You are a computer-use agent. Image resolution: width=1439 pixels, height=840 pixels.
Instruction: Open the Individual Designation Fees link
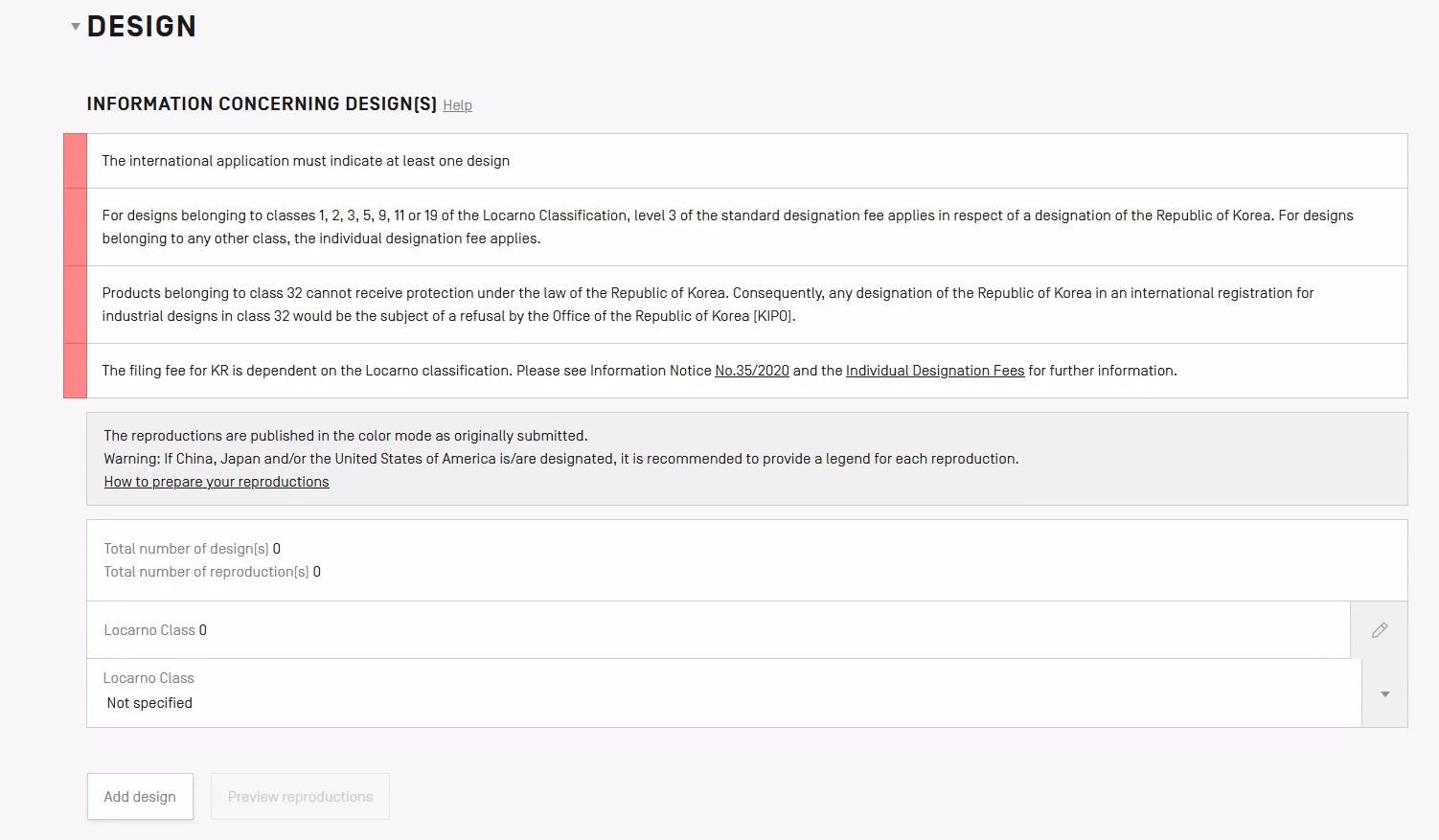tap(934, 371)
